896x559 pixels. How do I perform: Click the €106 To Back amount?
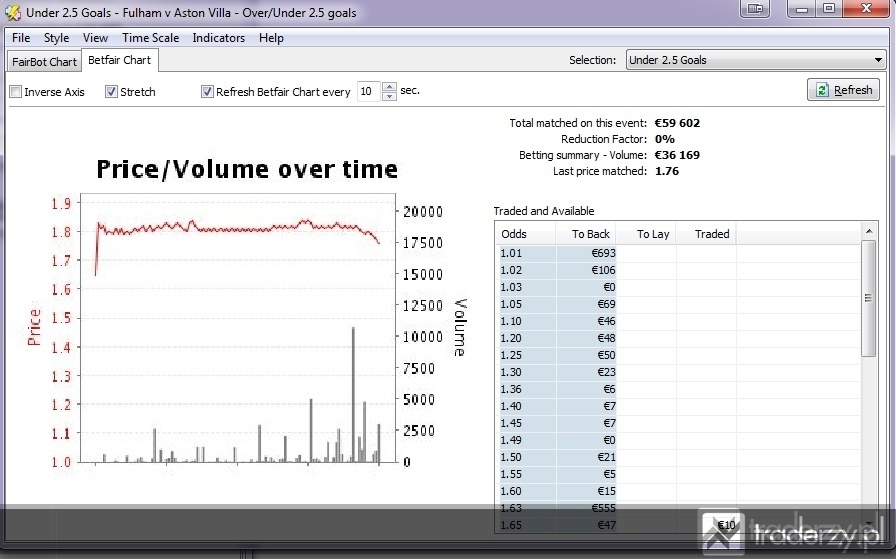pos(603,270)
